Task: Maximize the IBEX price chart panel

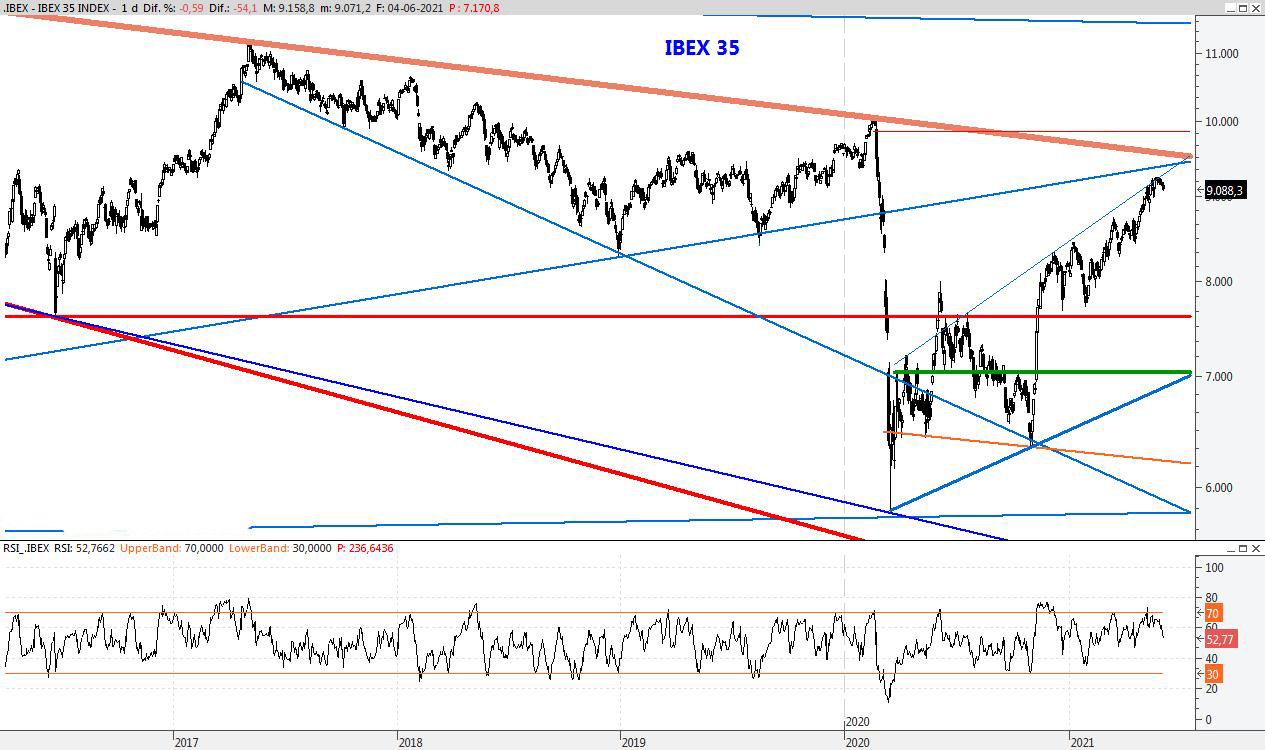Action: [1243, 8]
